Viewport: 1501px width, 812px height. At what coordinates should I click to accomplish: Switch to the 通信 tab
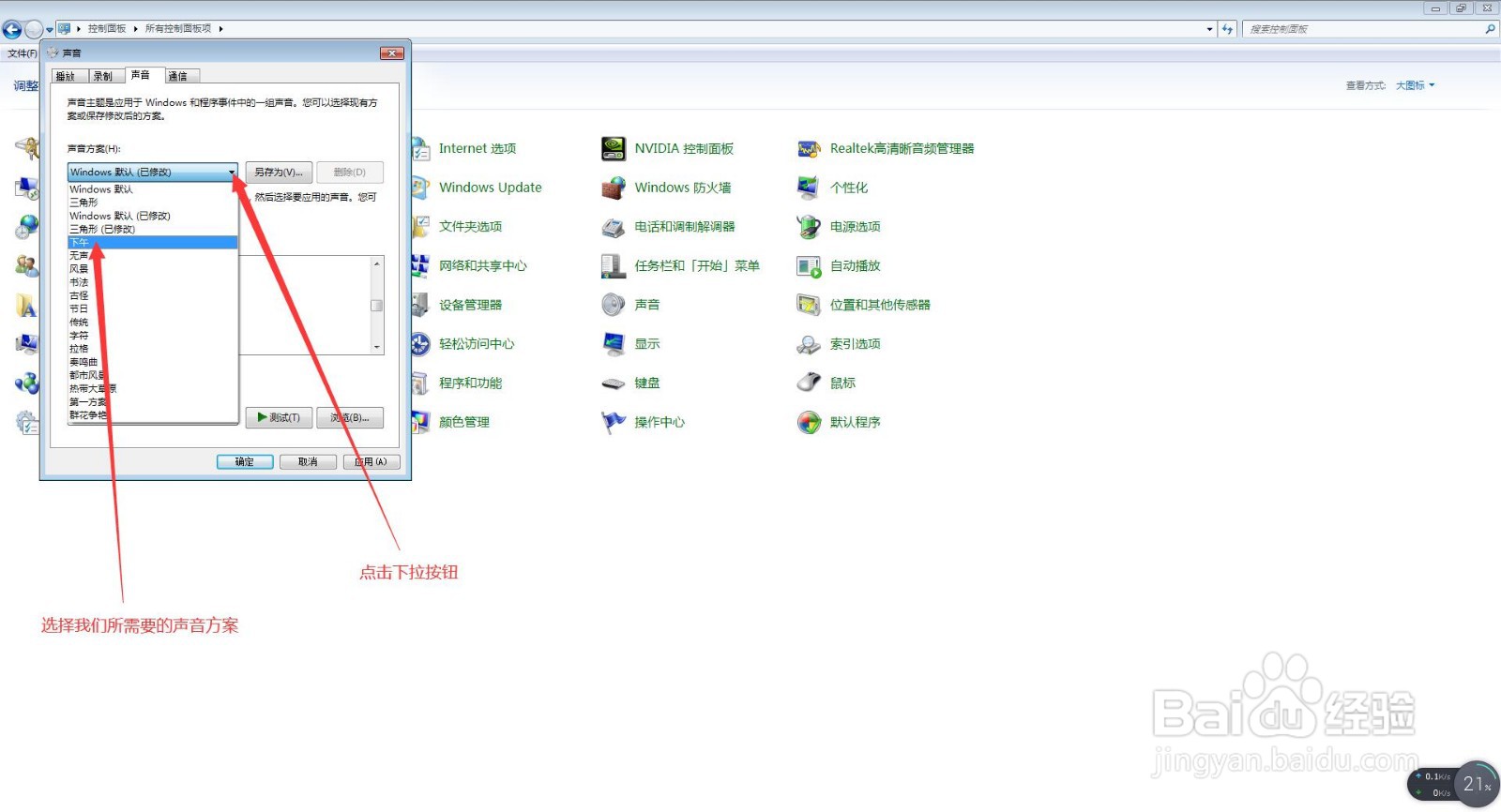[x=182, y=77]
